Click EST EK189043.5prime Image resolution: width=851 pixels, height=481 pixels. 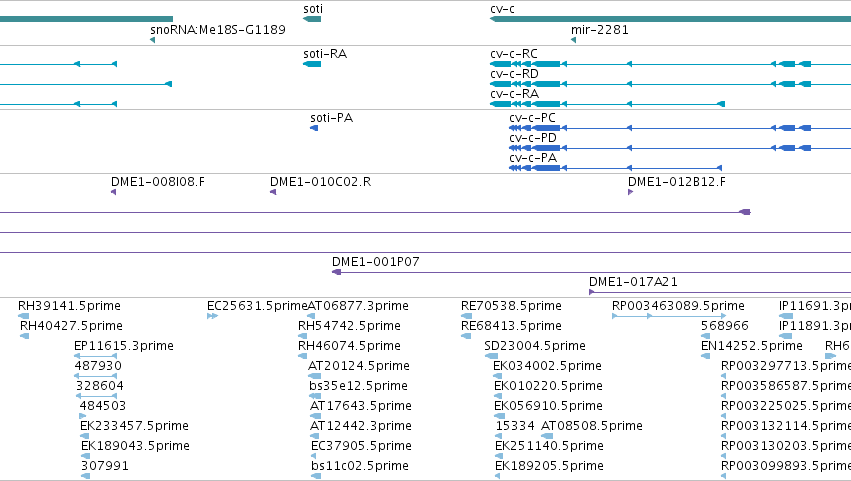click(135, 446)
